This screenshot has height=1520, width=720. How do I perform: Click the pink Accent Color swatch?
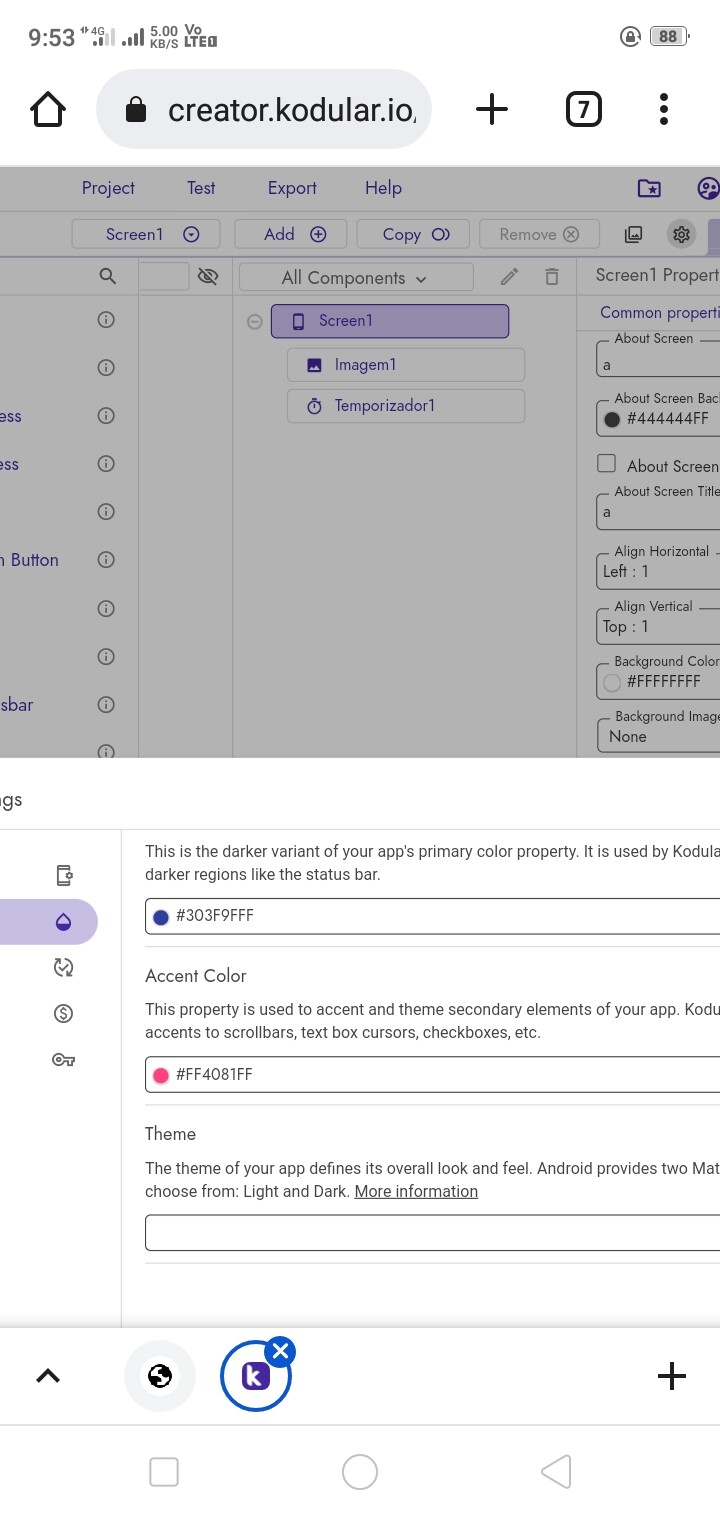(160, 1075)
